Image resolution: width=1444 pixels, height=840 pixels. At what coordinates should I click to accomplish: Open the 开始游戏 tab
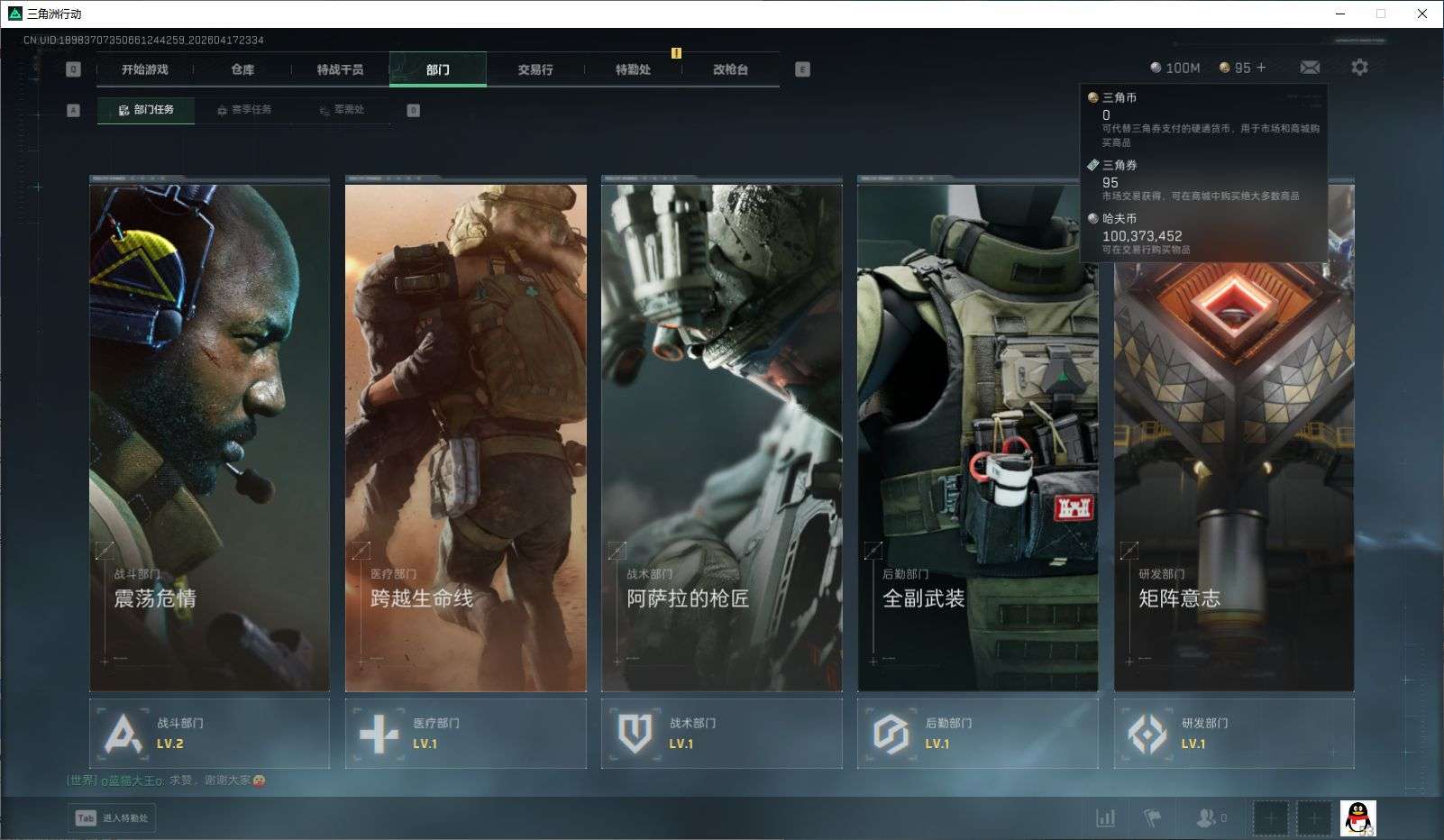[145, 69]
